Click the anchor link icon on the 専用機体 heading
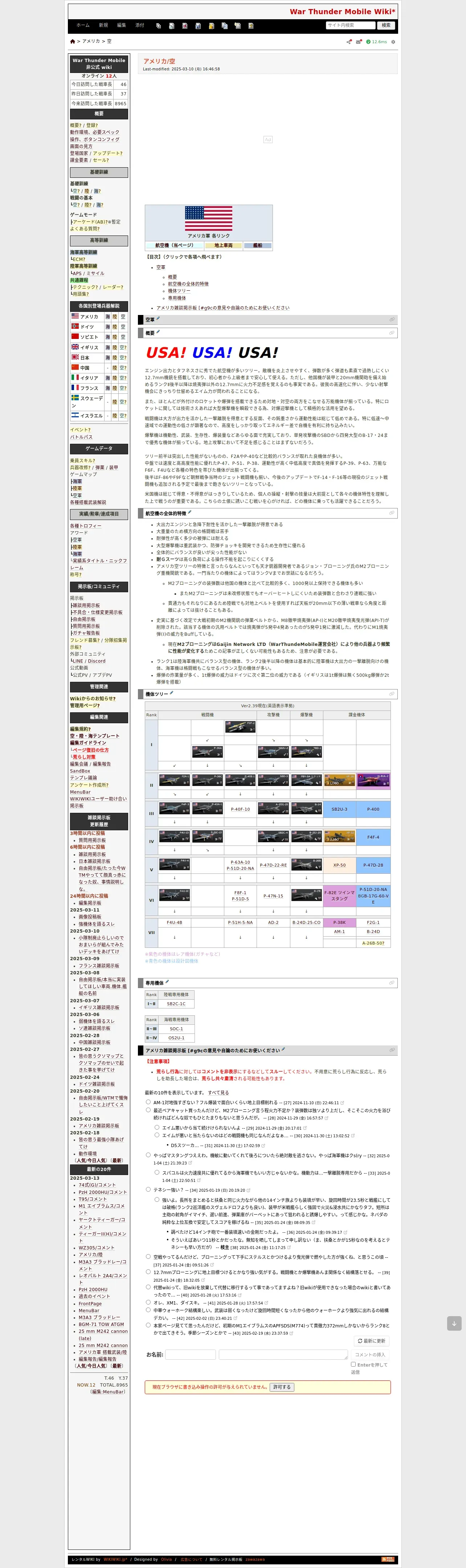Screen dimensions: 466x1568 (392, 982)
